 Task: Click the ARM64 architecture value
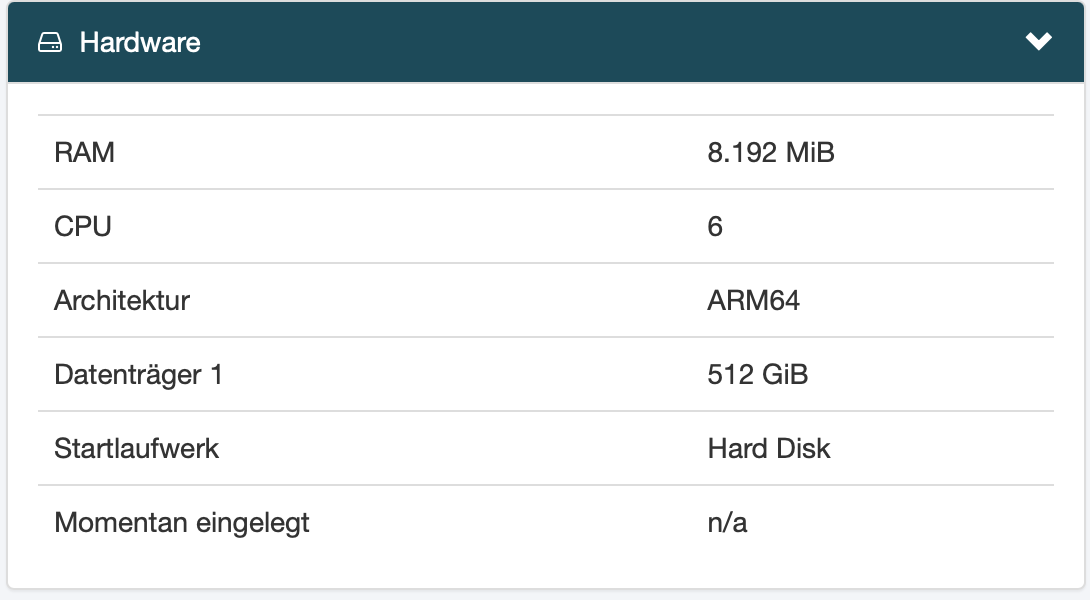754,300
